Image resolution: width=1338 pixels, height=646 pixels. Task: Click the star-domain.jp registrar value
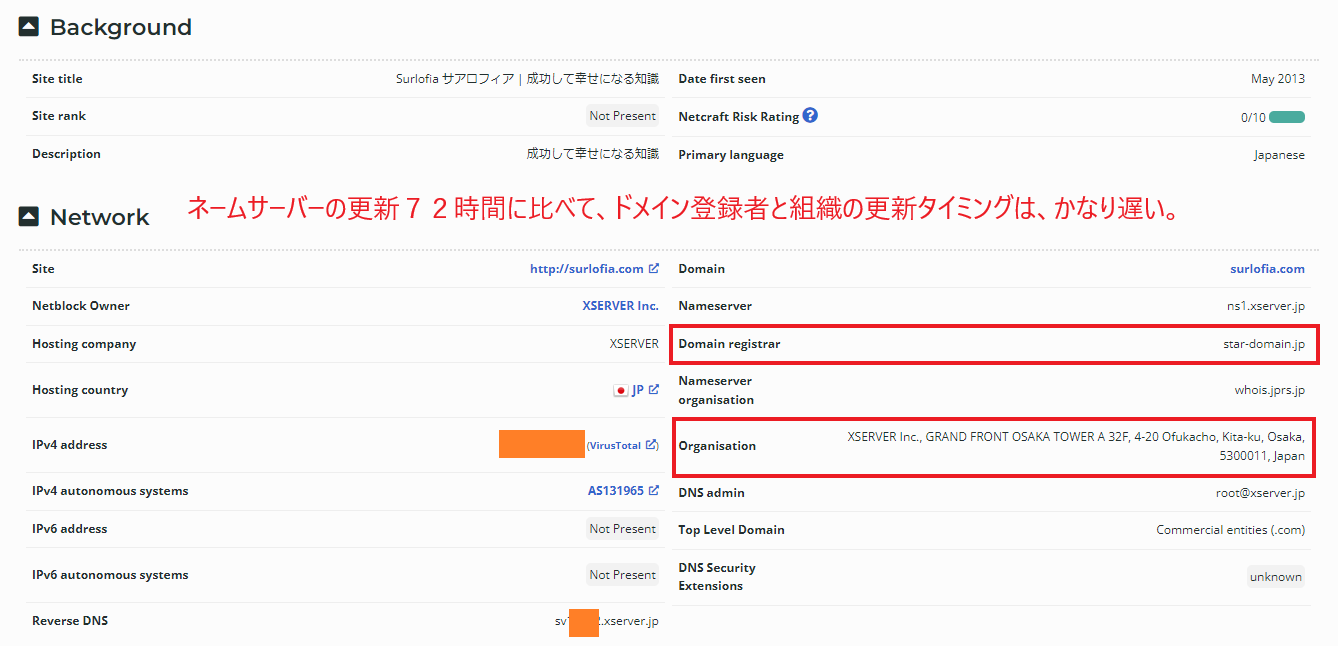[x=1263, y=344]
